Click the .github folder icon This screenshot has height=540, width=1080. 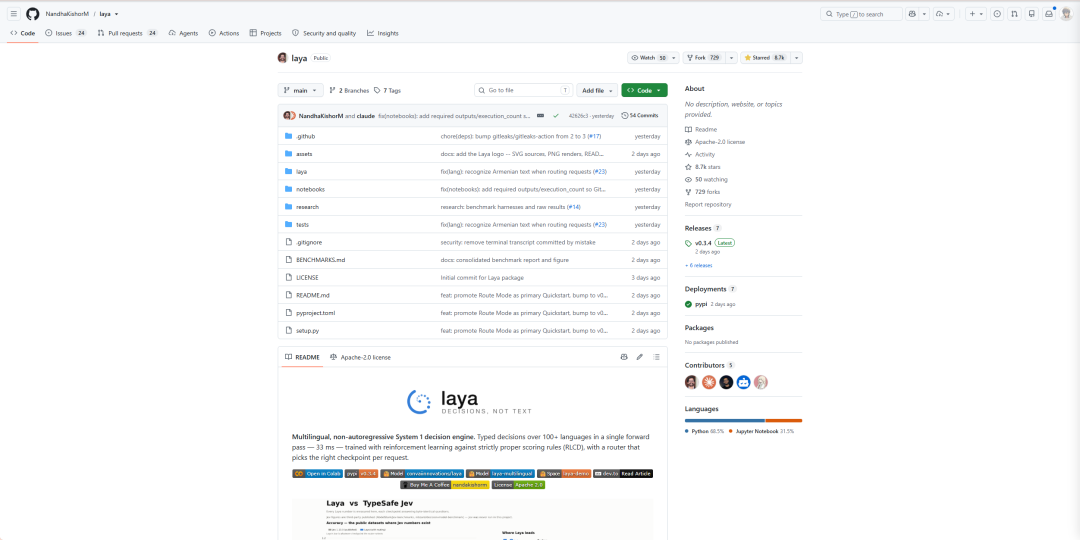[x=289, y=136]
